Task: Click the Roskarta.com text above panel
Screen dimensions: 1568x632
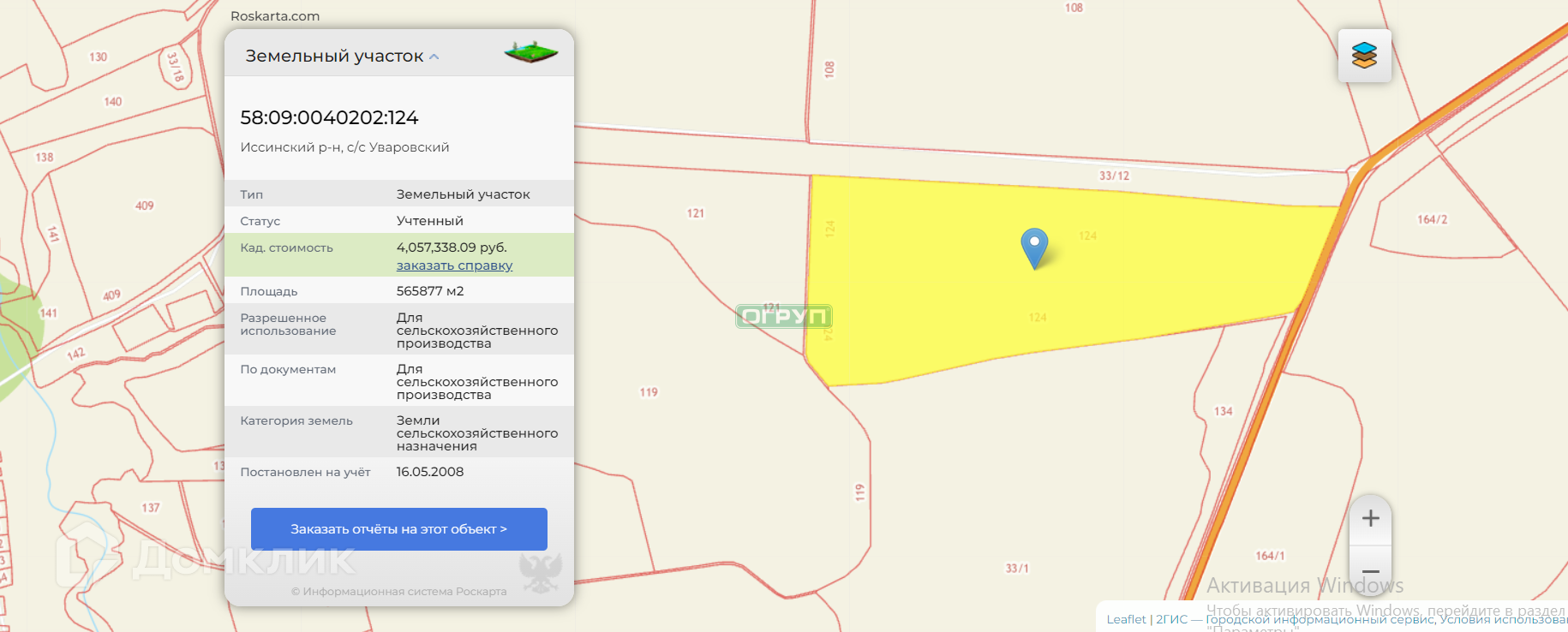Action: [275, 16]
